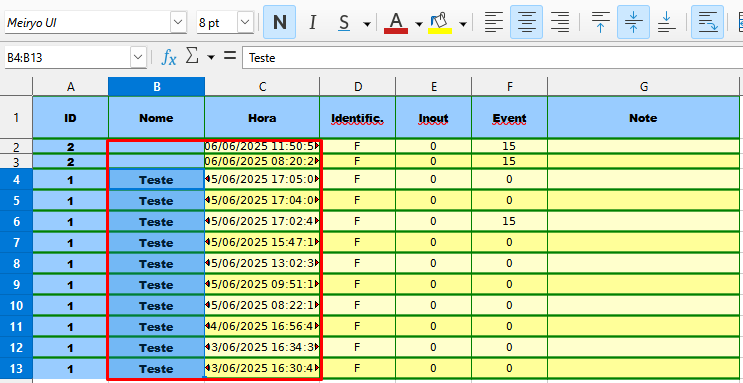The image size is (743, 383).
Task: Open the Function Wizard
Action: 169,57
